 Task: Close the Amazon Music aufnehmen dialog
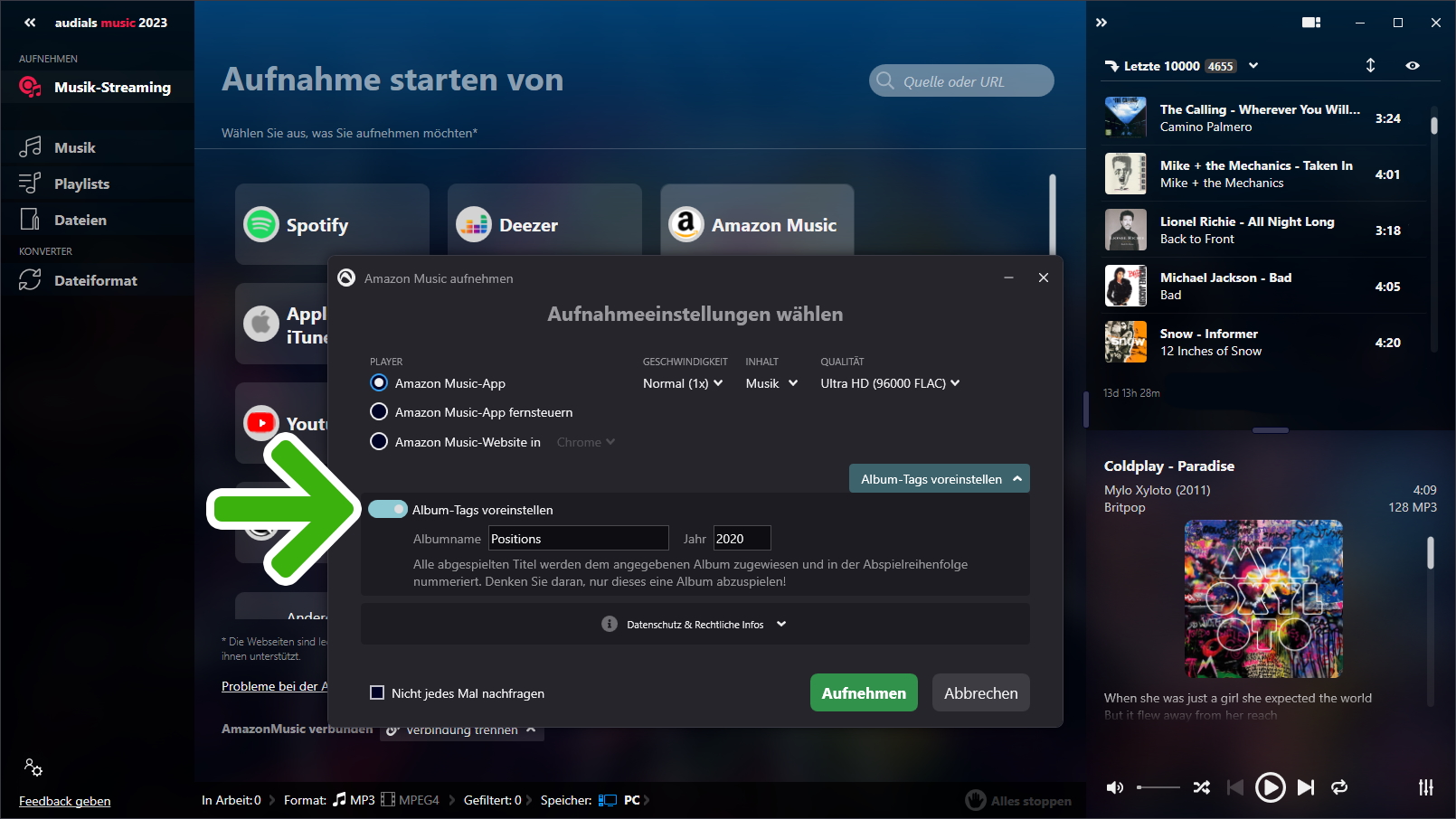tap(1044, 278)
